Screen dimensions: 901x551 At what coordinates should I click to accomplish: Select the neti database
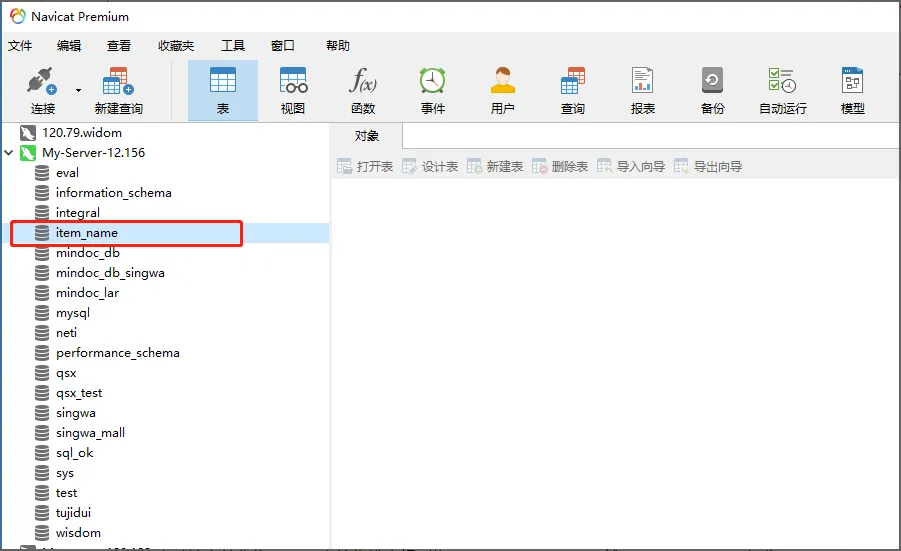(66, 333)
